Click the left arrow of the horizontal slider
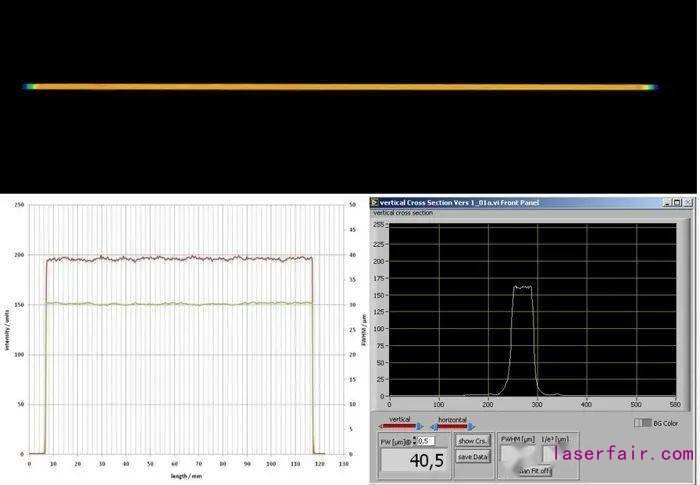Viewport: 700px width, 485px height. [x=433, y=427]
